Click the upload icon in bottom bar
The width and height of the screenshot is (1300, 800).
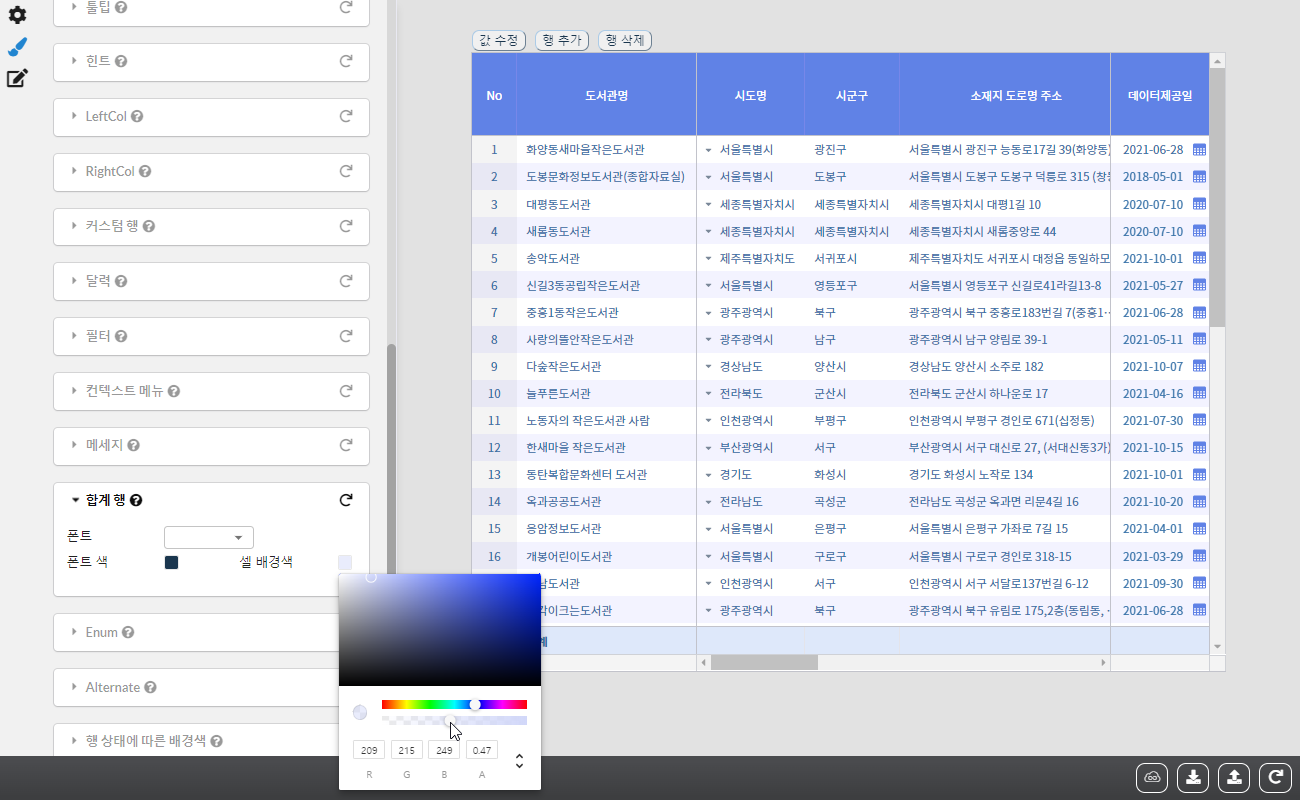(x=1234, y=777)
